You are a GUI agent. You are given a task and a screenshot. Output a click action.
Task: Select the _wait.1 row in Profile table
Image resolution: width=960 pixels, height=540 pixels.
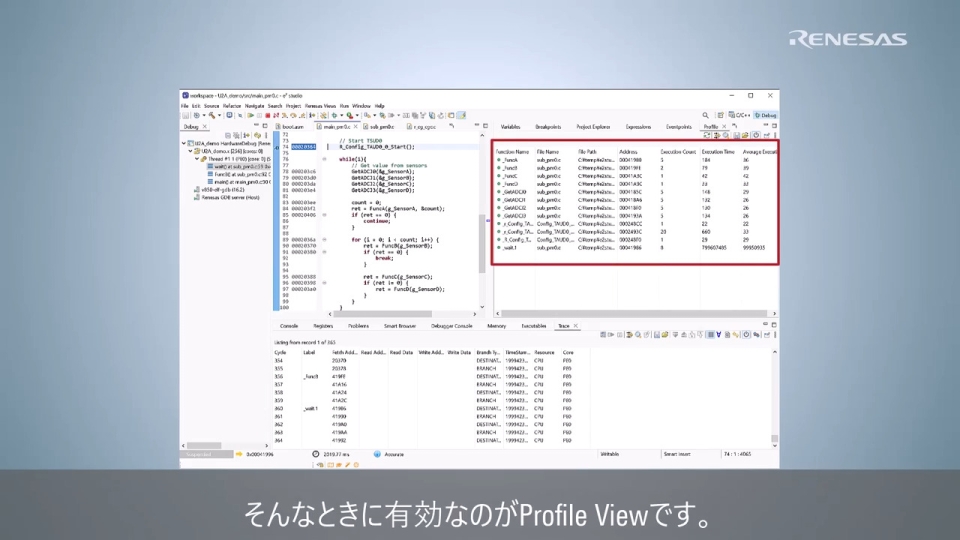636,248
